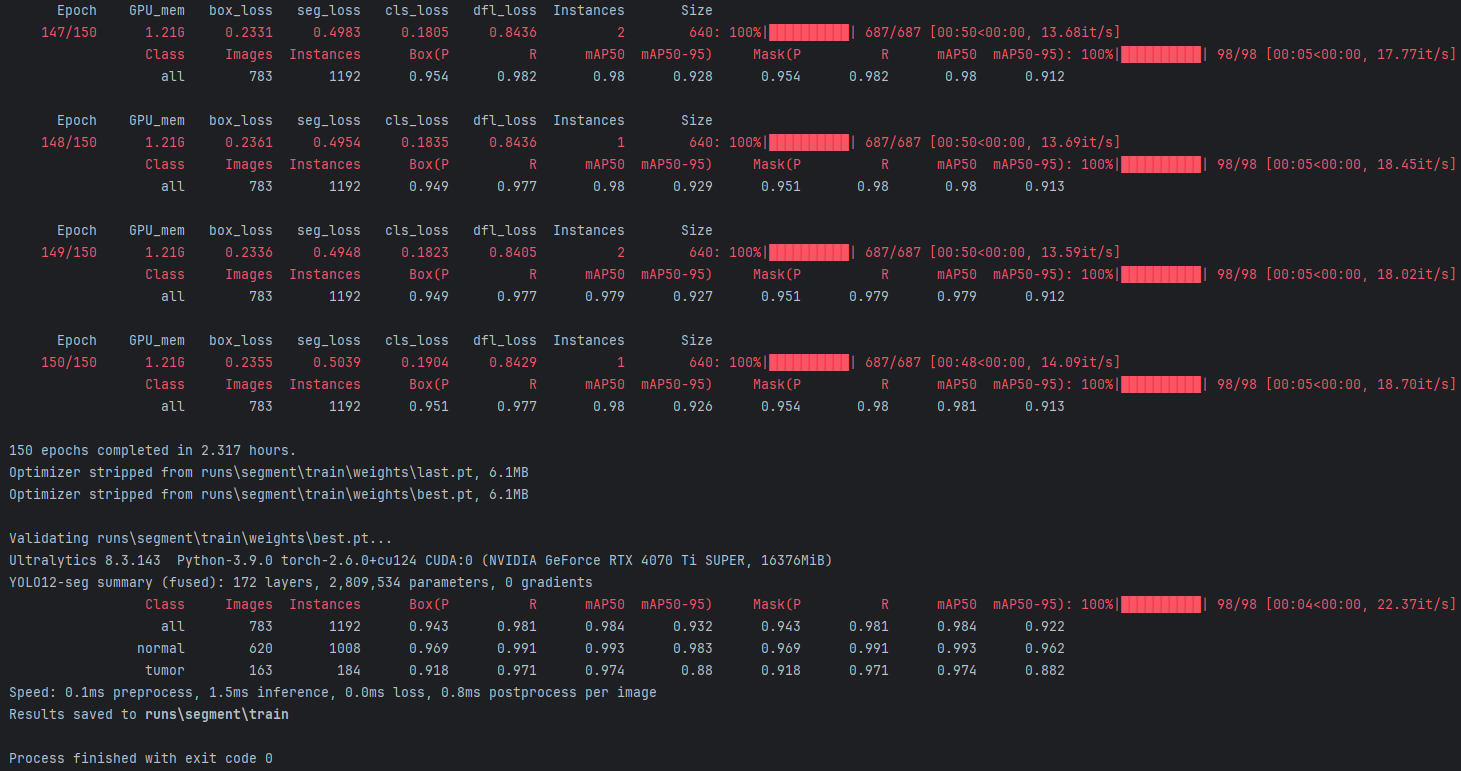Select the 'tumor' class row label
1461x771 pixels.
pos(164,671)
